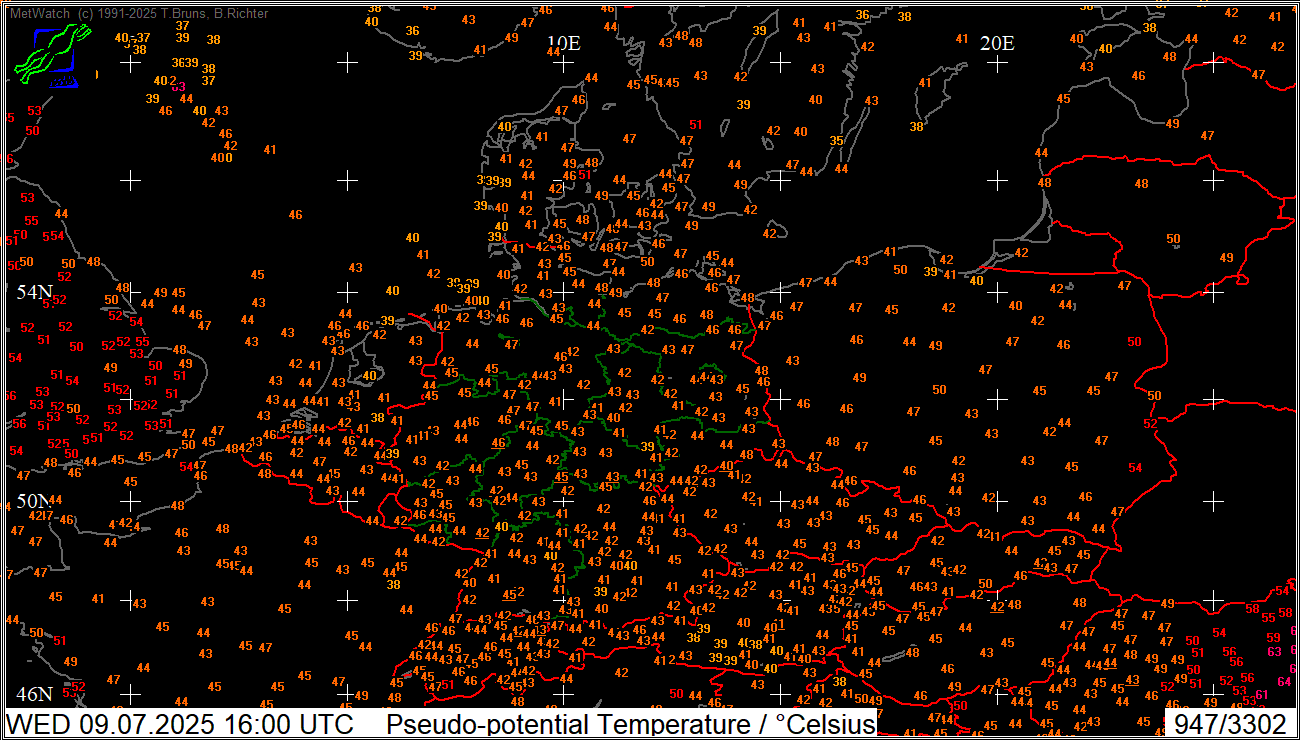Click the 10E longitude label

pyautogui.click(x=563, y=43)
